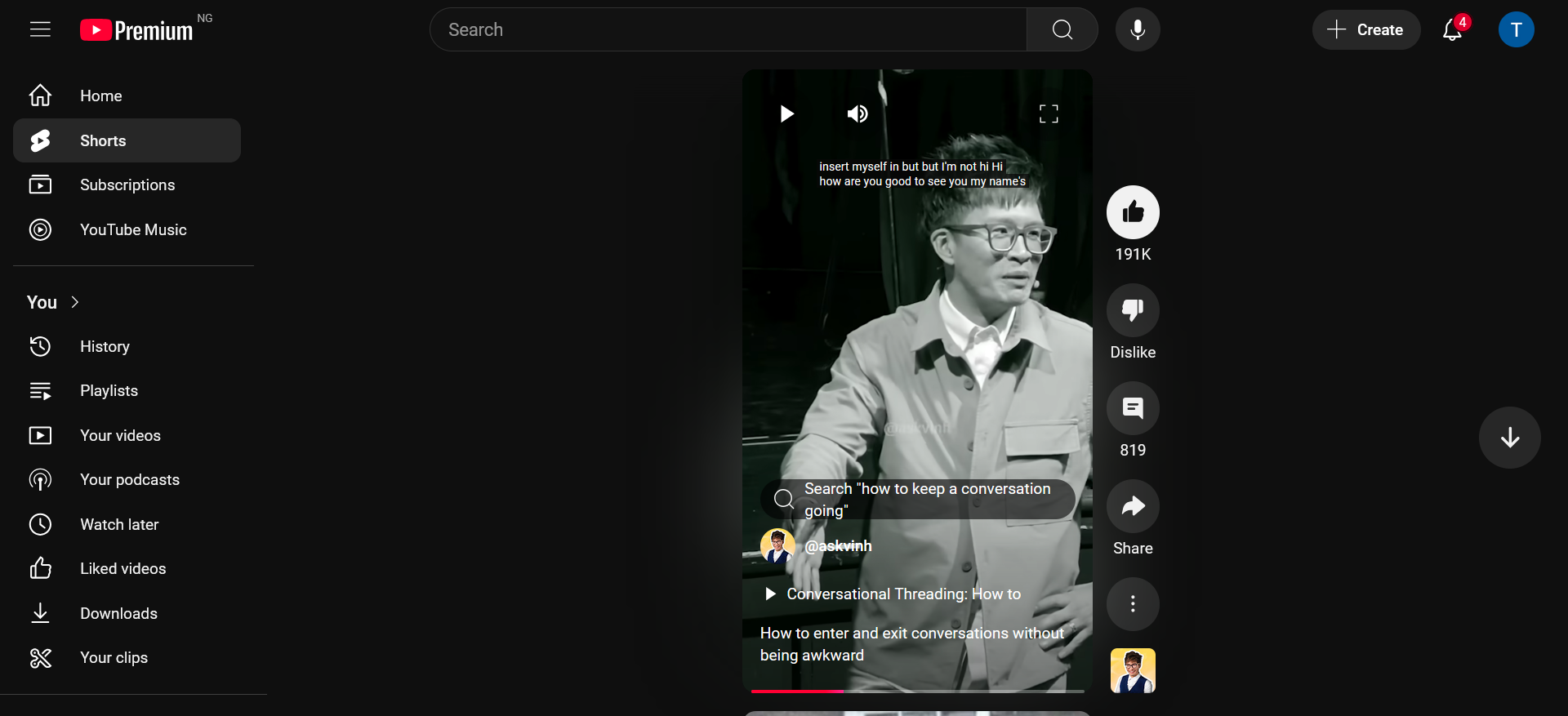Open Playlists page

coord(127,390)
